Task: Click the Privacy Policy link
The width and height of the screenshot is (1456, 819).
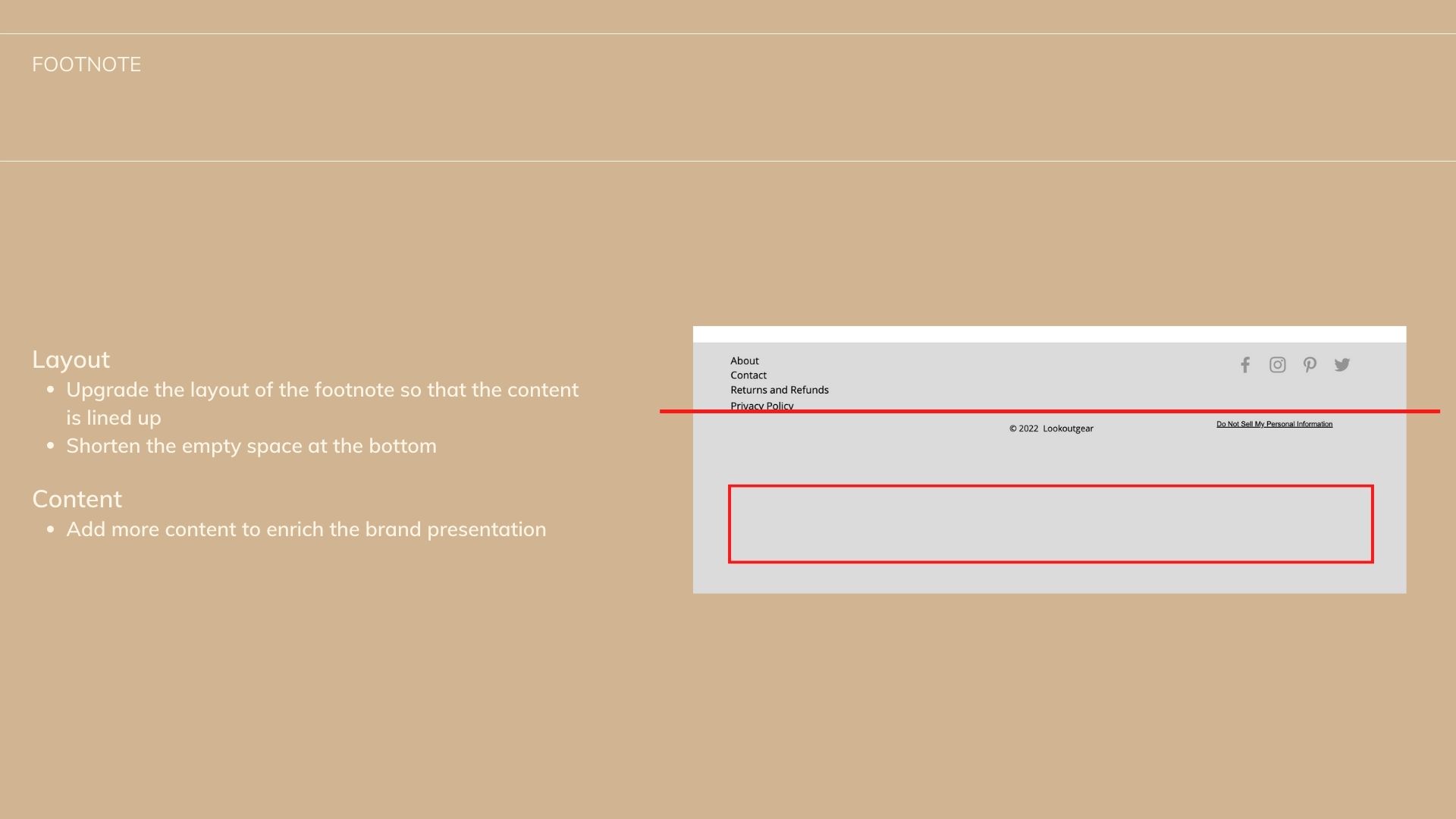Action: [761, 405]
